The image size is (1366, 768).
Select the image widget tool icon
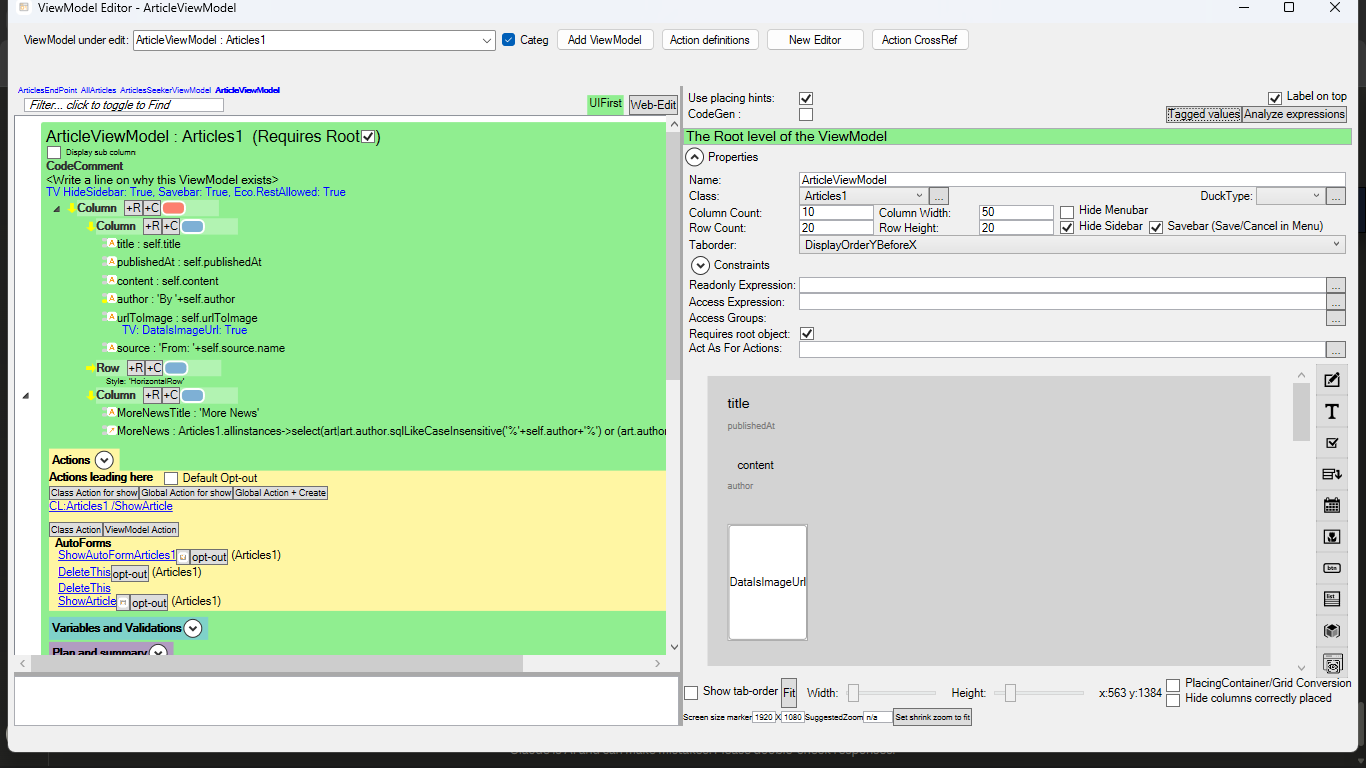click(1332, 537)
